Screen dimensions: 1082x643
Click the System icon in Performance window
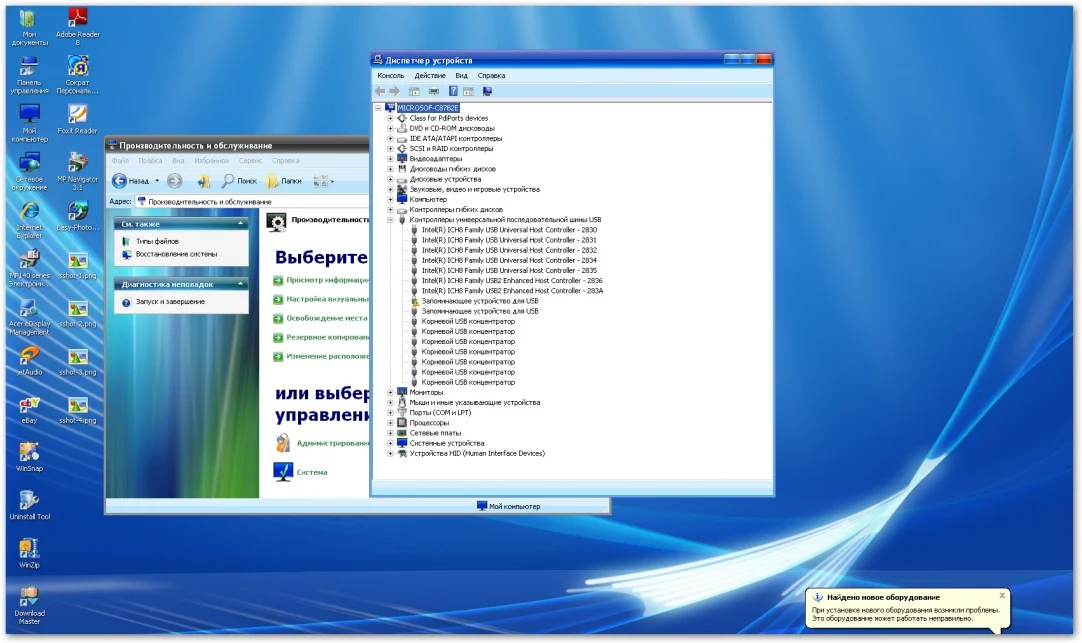point(283,472)
